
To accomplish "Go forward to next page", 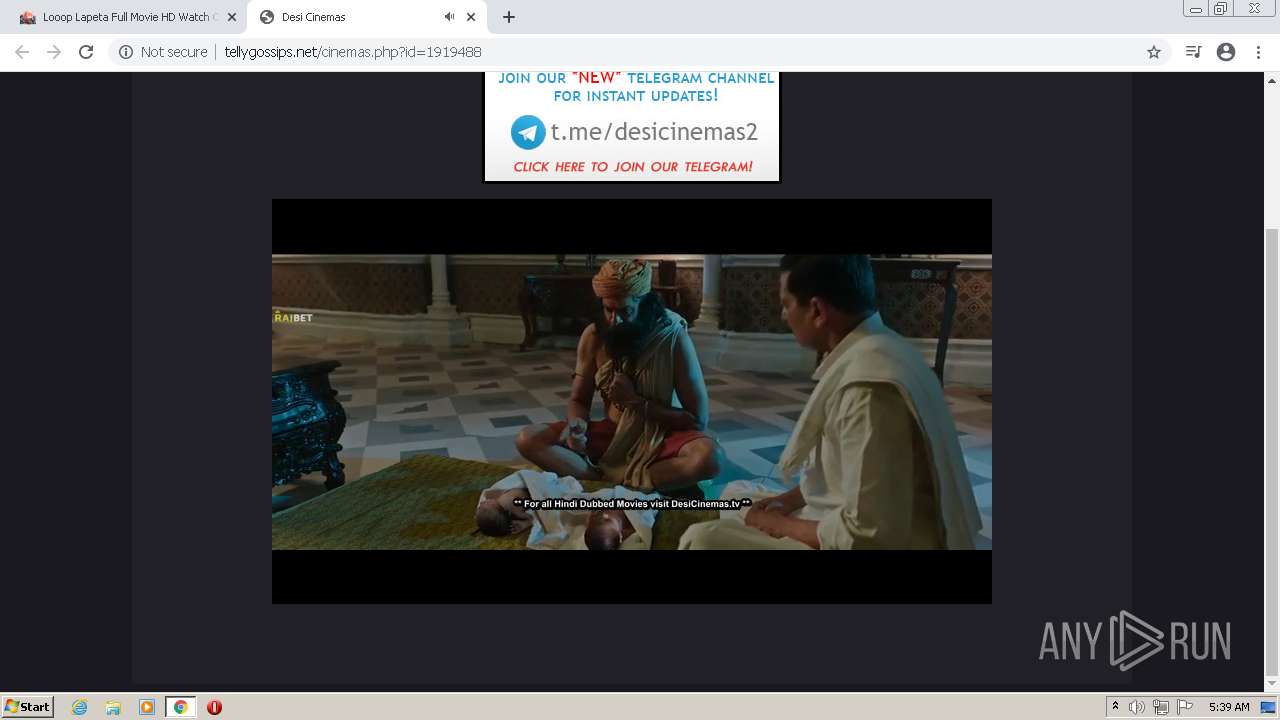I will click(54, 52).
